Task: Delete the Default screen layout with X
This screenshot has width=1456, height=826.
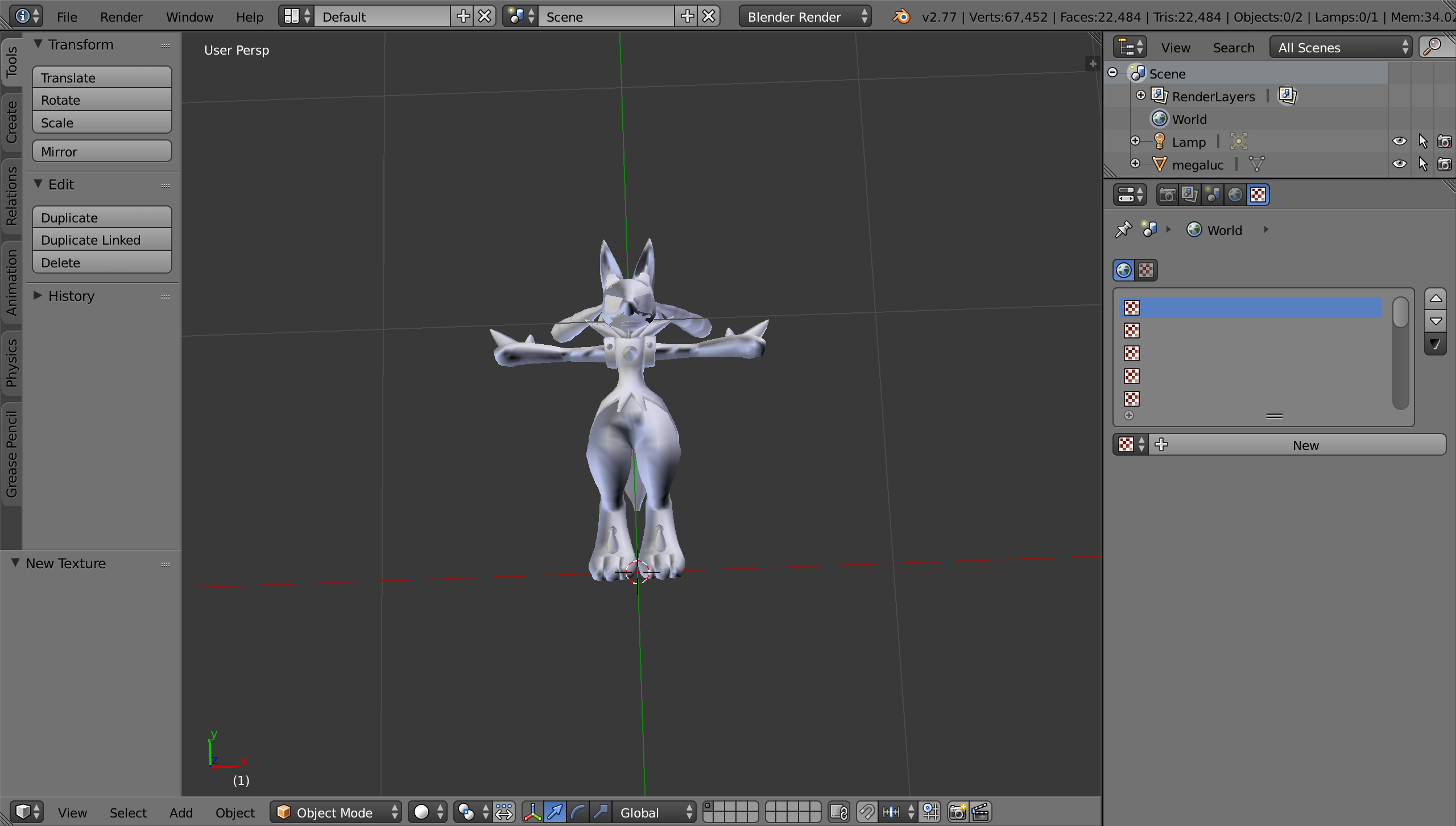Action: (x=485, y=16)
